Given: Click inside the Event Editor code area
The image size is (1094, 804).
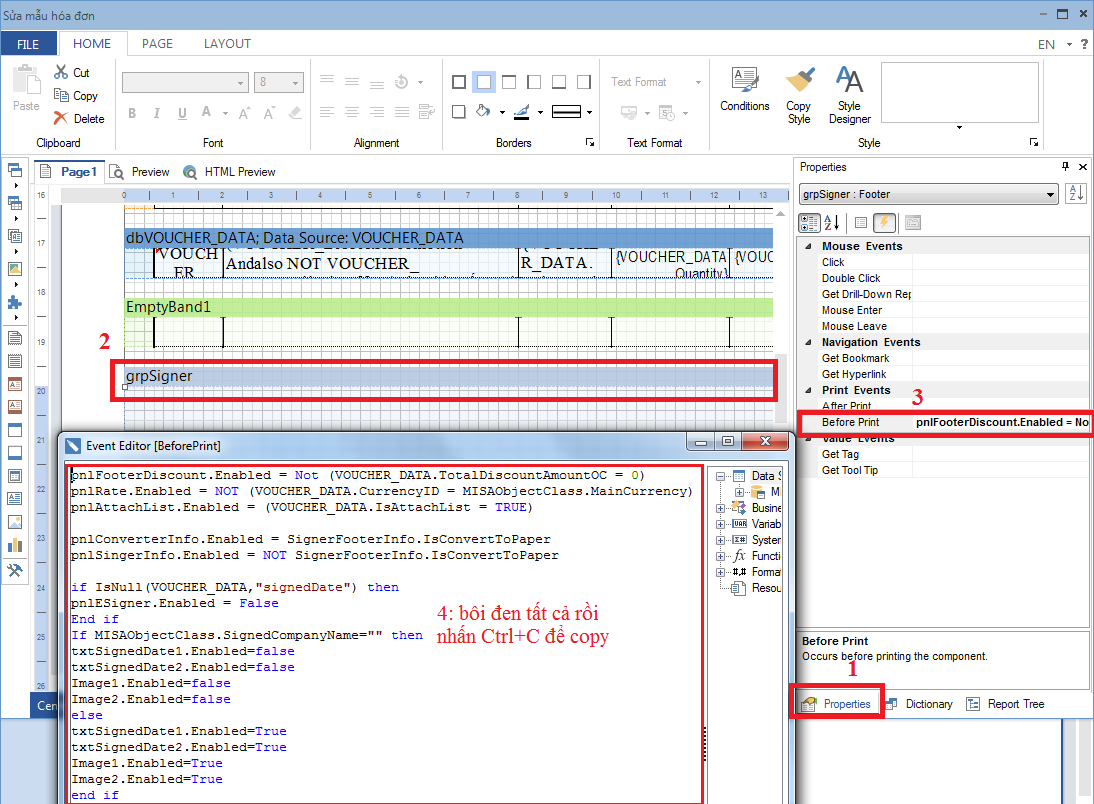Looking at the screenshot, I should click(x=384, y=634).
